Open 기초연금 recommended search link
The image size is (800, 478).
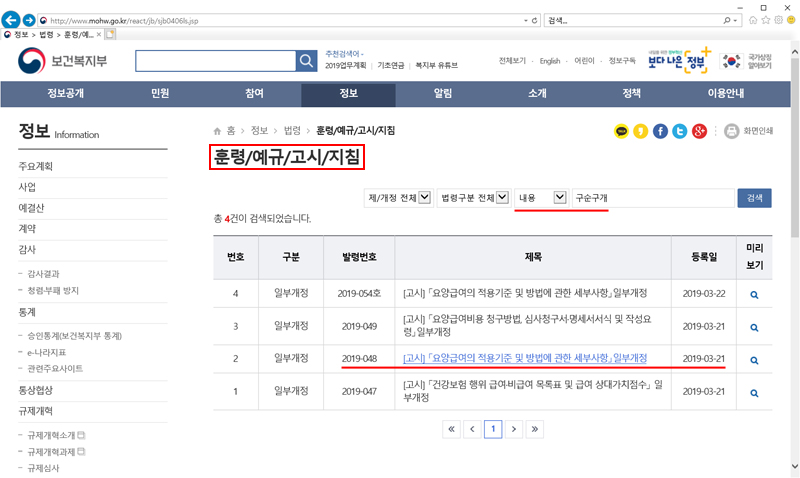tap(390, 64)
